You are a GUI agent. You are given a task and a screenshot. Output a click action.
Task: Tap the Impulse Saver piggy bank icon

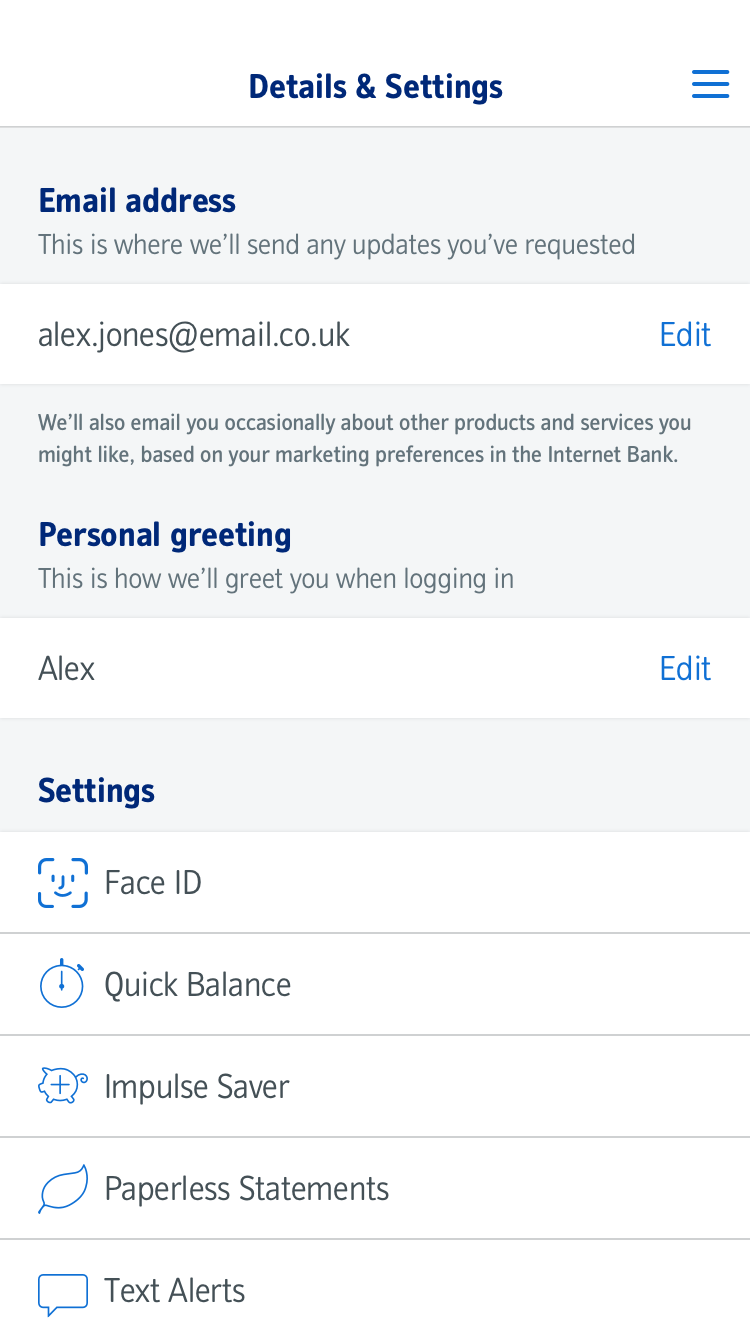(62, 1086)
